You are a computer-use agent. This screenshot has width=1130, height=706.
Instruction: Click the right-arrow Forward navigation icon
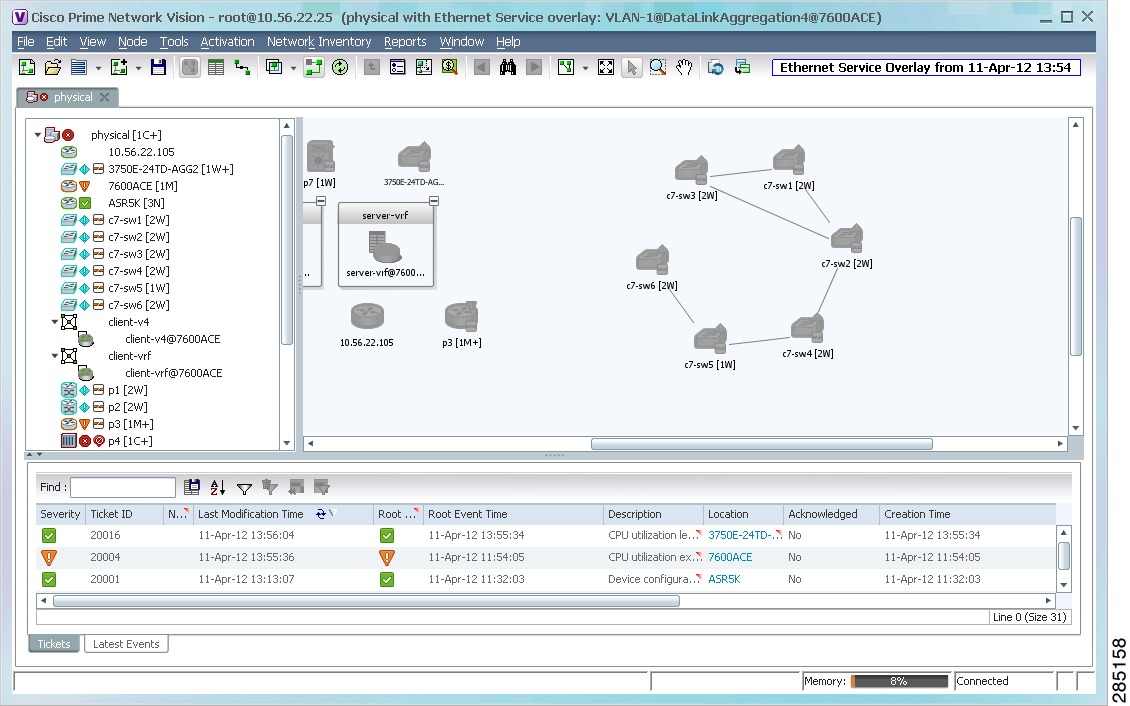click(x=534, y=68)
